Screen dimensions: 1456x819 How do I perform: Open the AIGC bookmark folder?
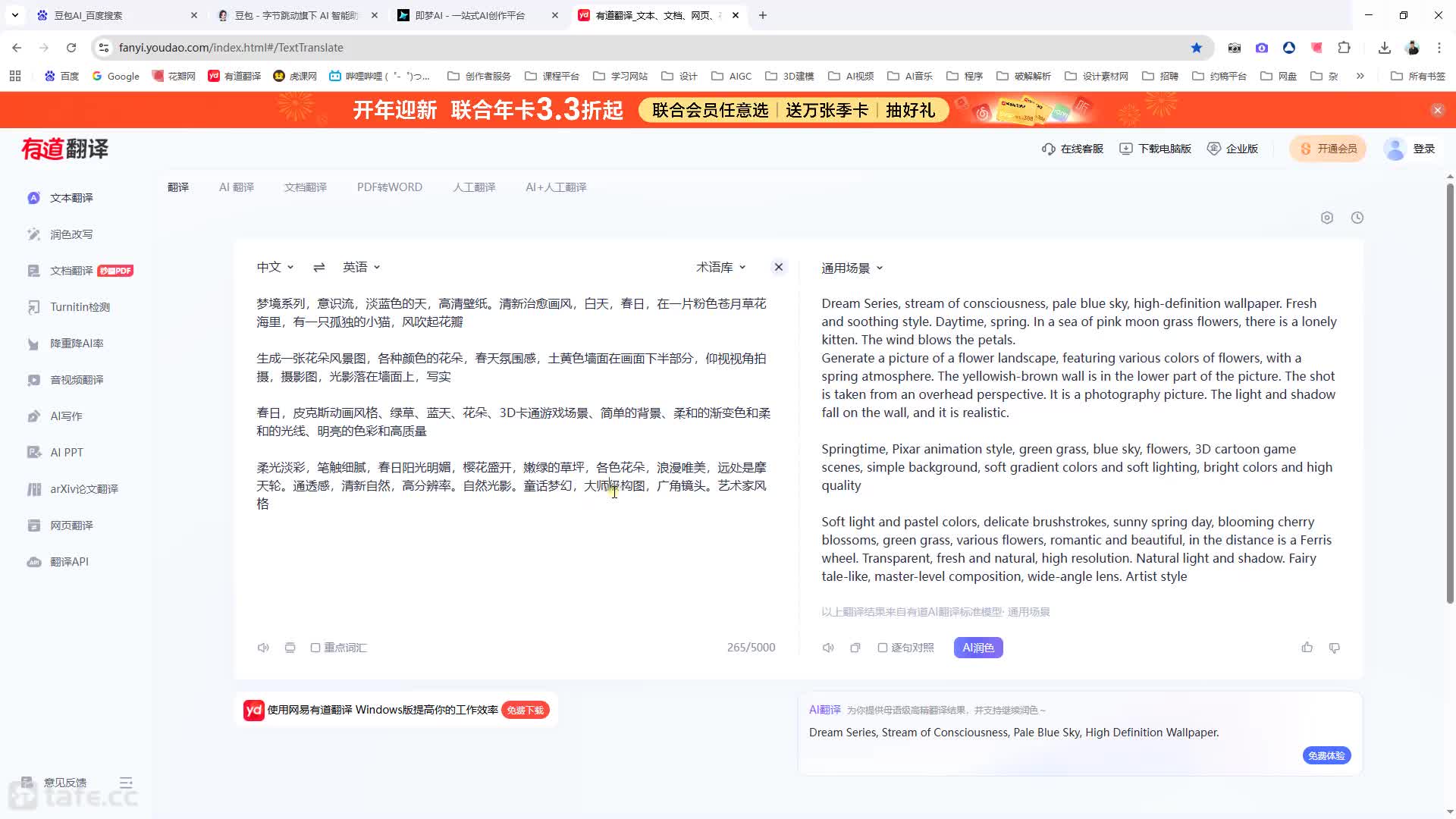[732, 76]
